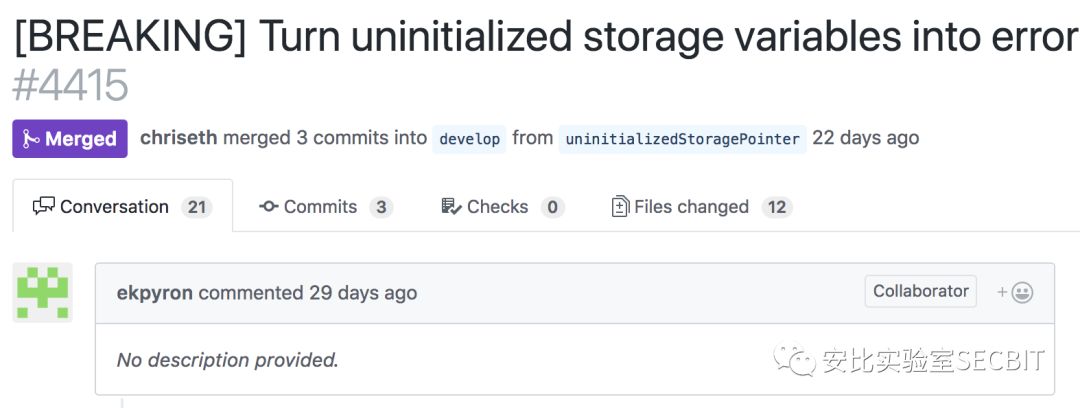
Task: Click the Files changed count badge 12
Action: 777,207
